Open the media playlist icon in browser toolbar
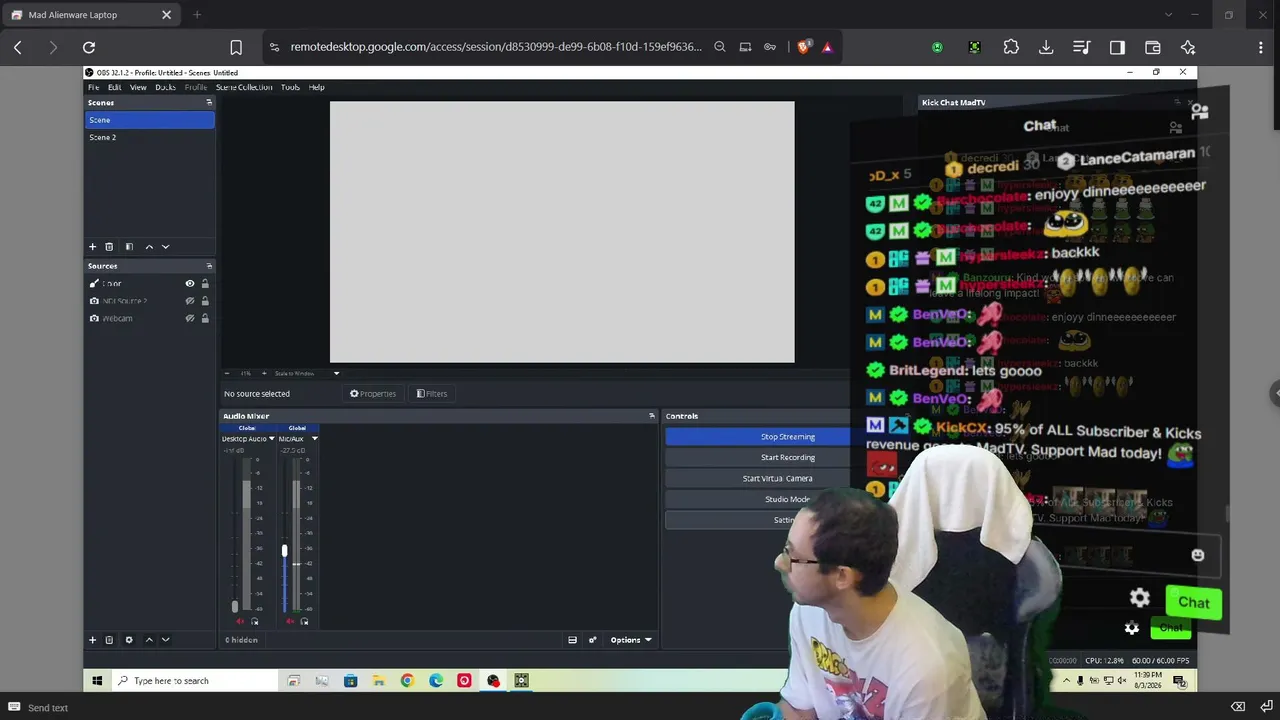Image resolution: width=1280 pixels, height=720 pixels. coord(1081,47)
